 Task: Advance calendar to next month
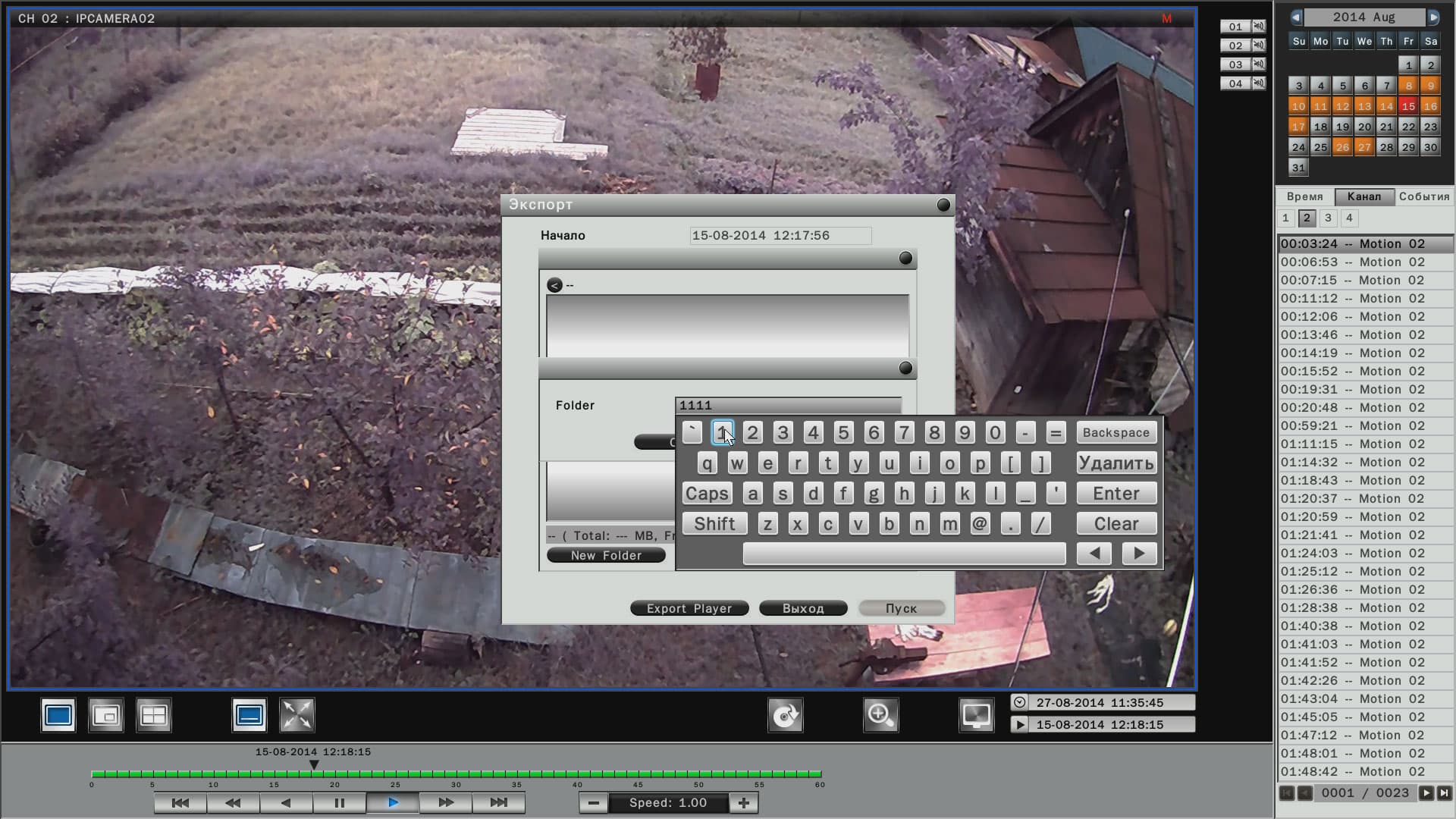1433,17
